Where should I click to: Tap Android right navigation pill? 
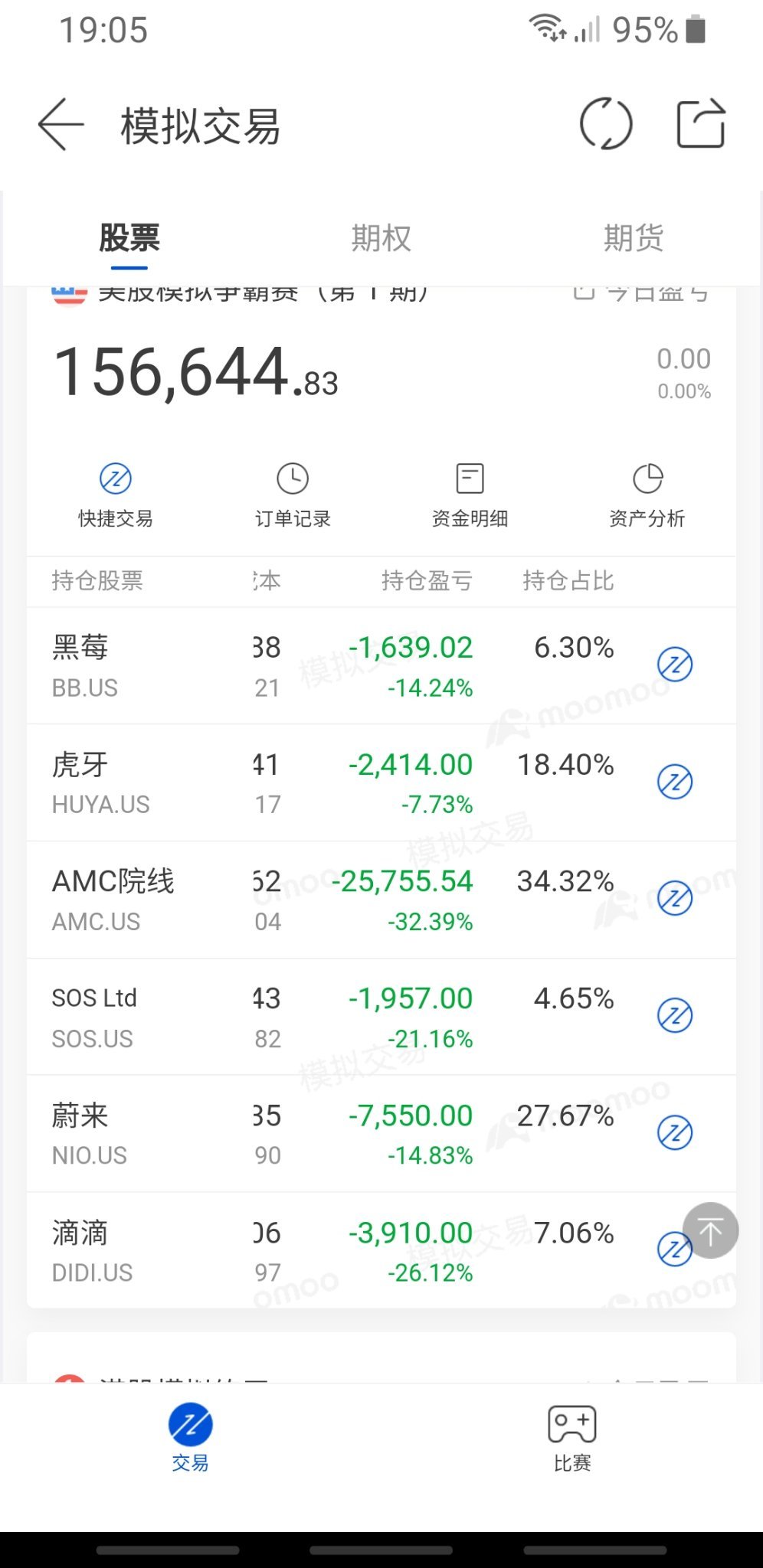pyautogui.click(x=594, y=1550)
